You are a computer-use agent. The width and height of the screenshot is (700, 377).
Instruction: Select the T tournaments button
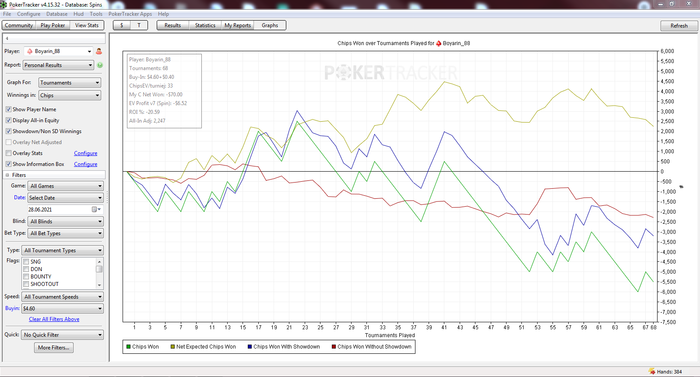pyautogui.click(x=139, y=25)
